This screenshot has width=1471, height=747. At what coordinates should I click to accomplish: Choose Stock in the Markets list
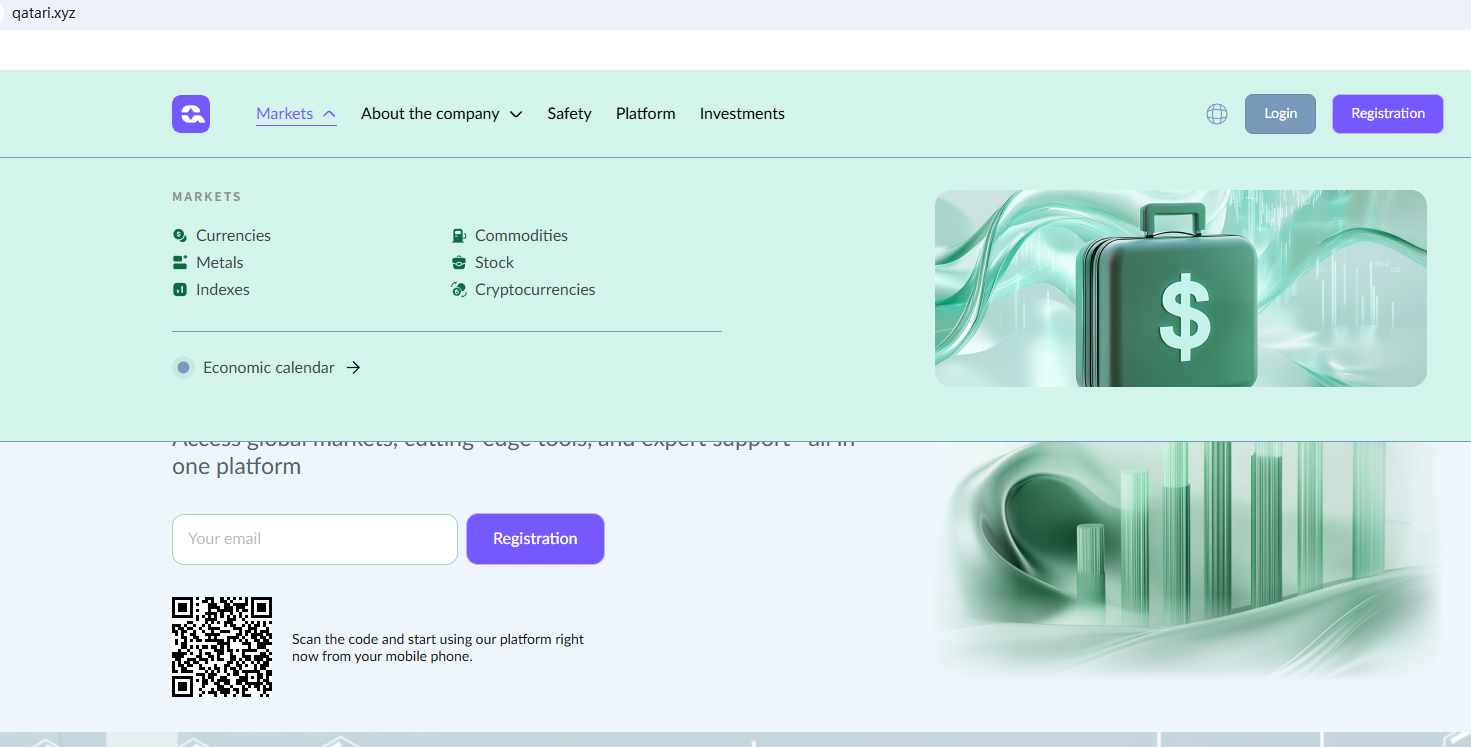[x=494, y=262]
